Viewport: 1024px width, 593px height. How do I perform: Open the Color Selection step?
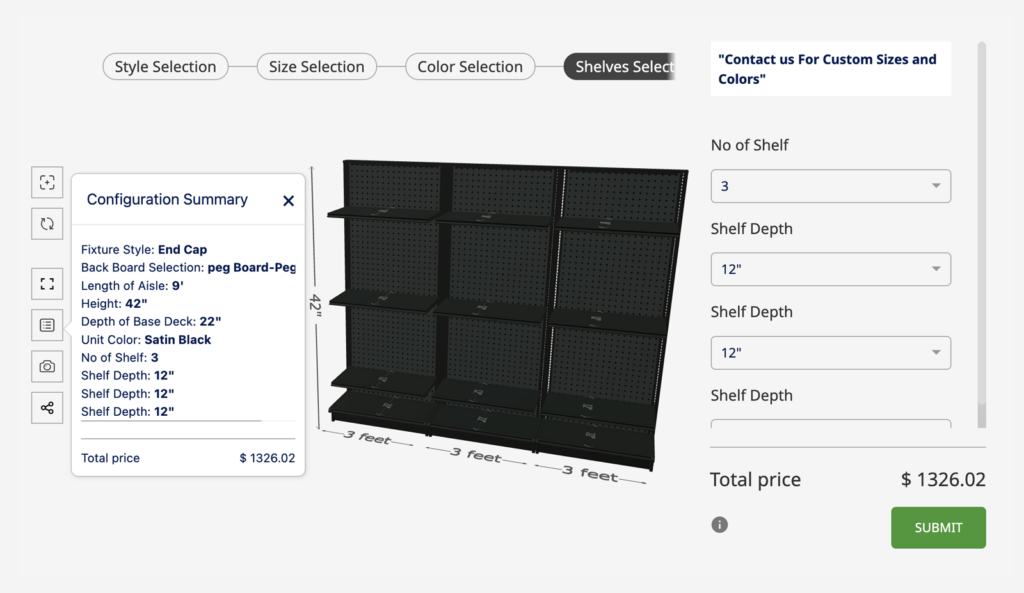click(470, 66)
